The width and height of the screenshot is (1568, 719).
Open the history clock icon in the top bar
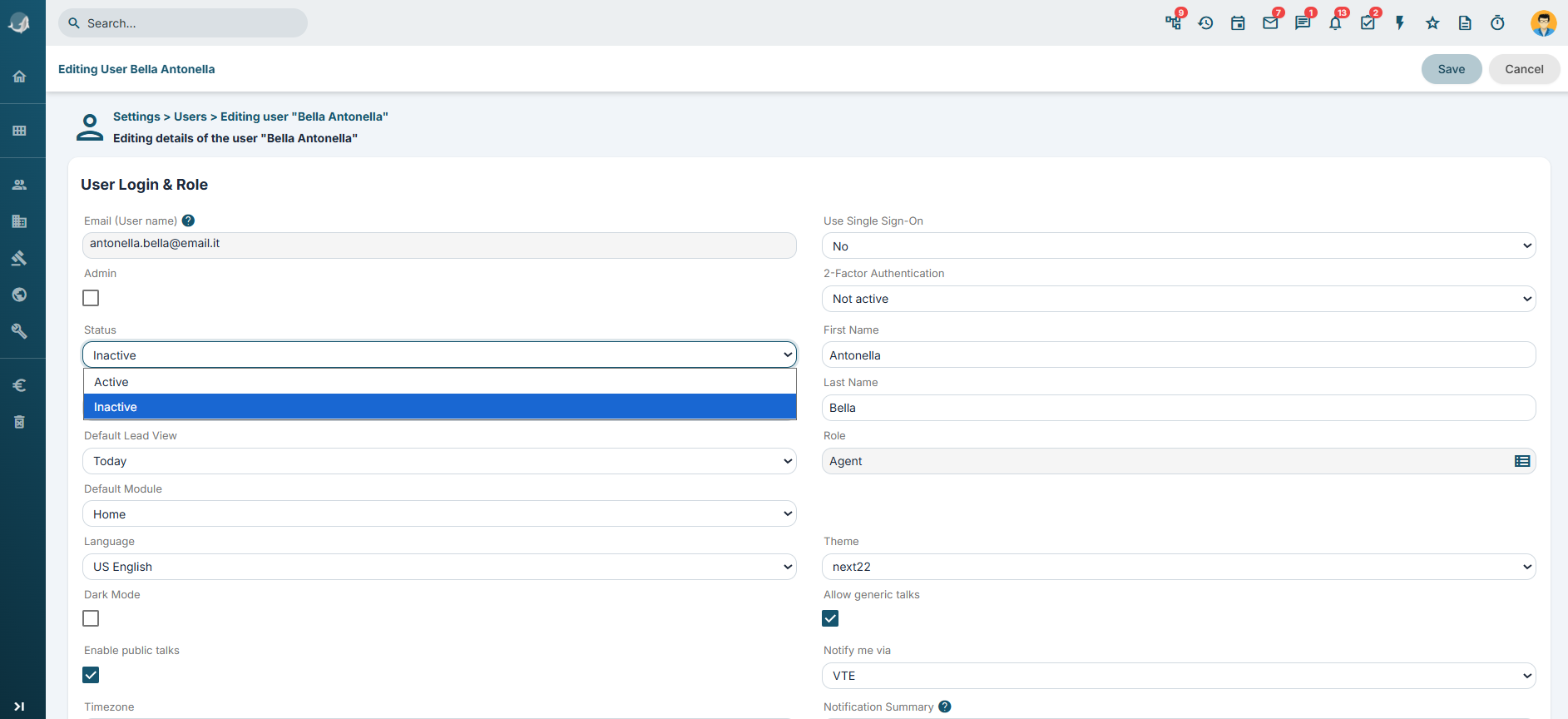1206,23
